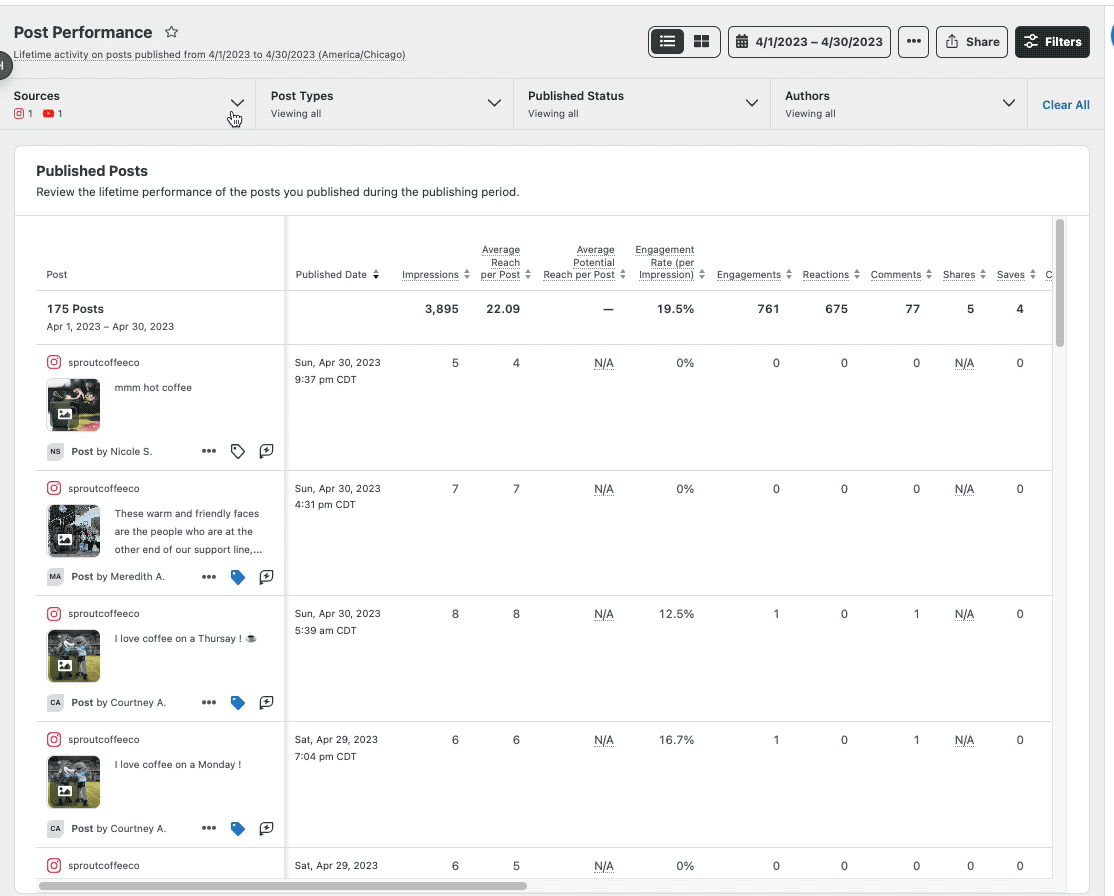Open more options for 'coffee on a Monday' post
This screenshot has height=896, width=1114.
[208, 828]
